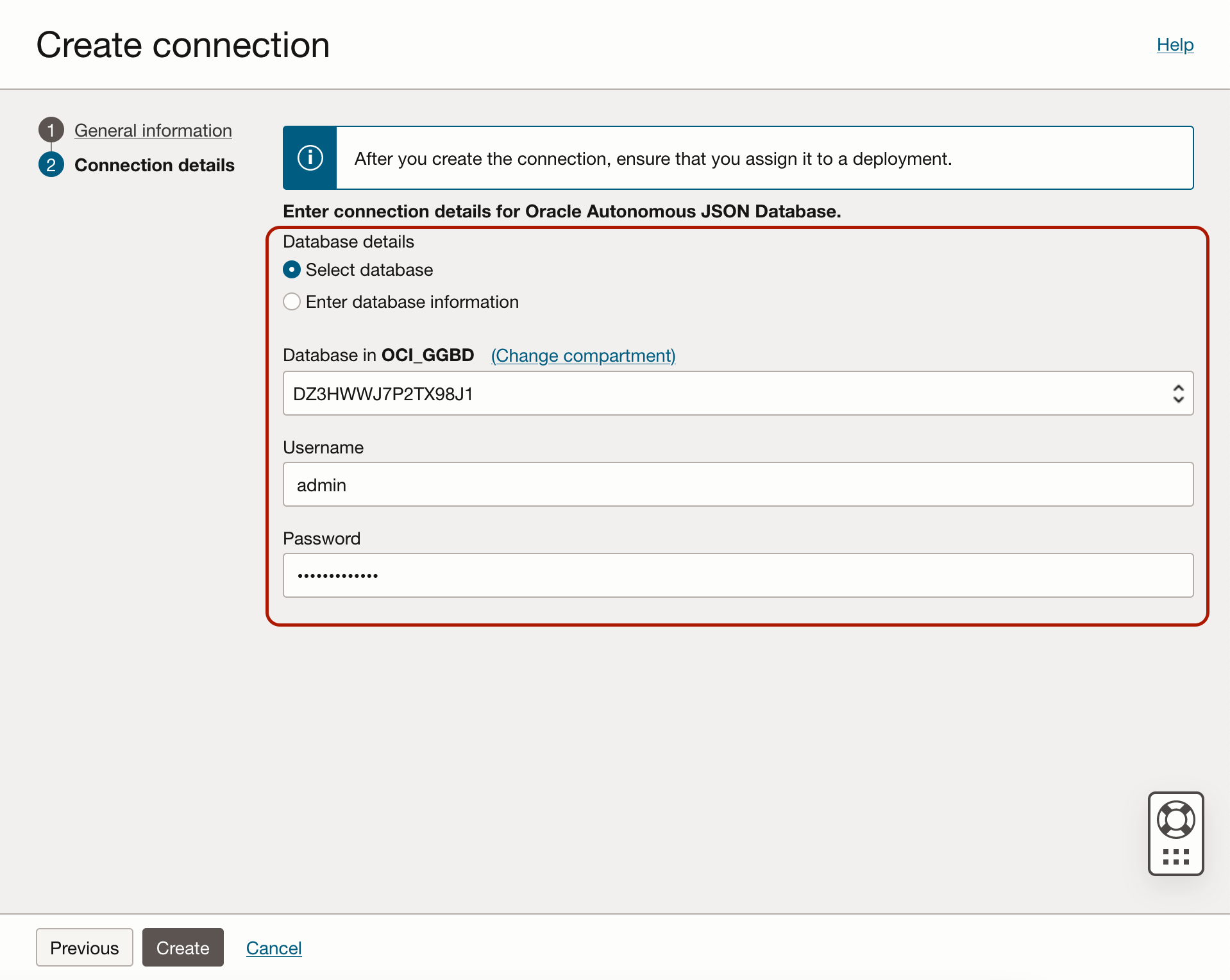Click the database selector up-down arrows
1230x980 pixels.
pos(1178,394)
